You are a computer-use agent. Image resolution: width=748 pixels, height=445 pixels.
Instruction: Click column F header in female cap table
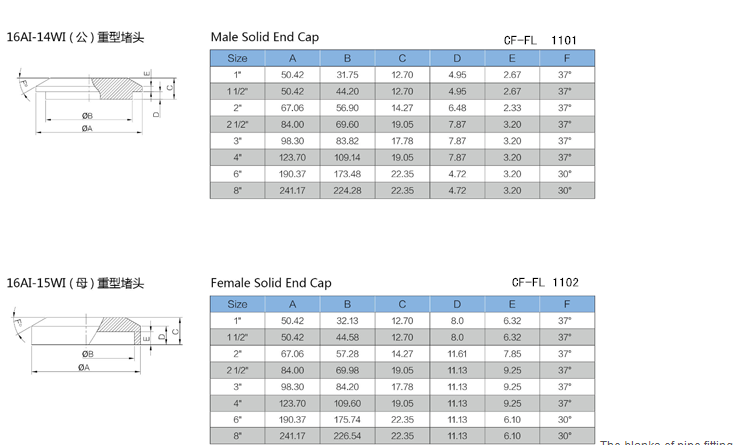[567, 304]
